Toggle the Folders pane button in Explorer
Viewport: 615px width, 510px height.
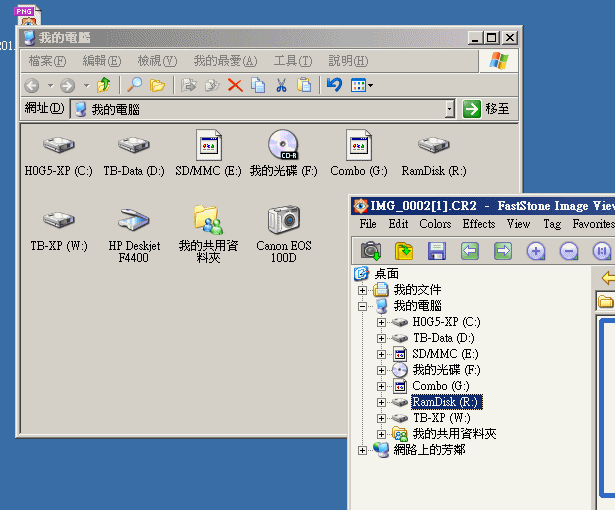tap(157, 85)
